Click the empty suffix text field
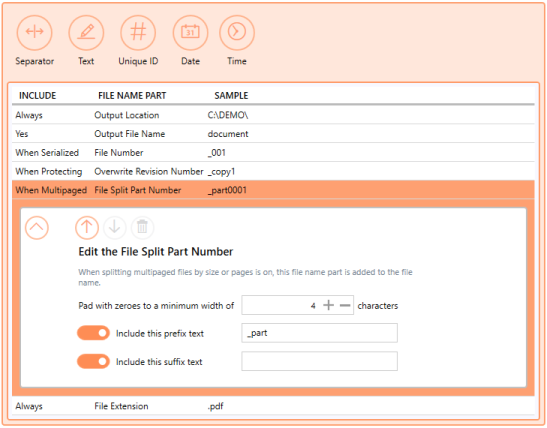Screen dimensions: 547x428 tap(319, 361)
